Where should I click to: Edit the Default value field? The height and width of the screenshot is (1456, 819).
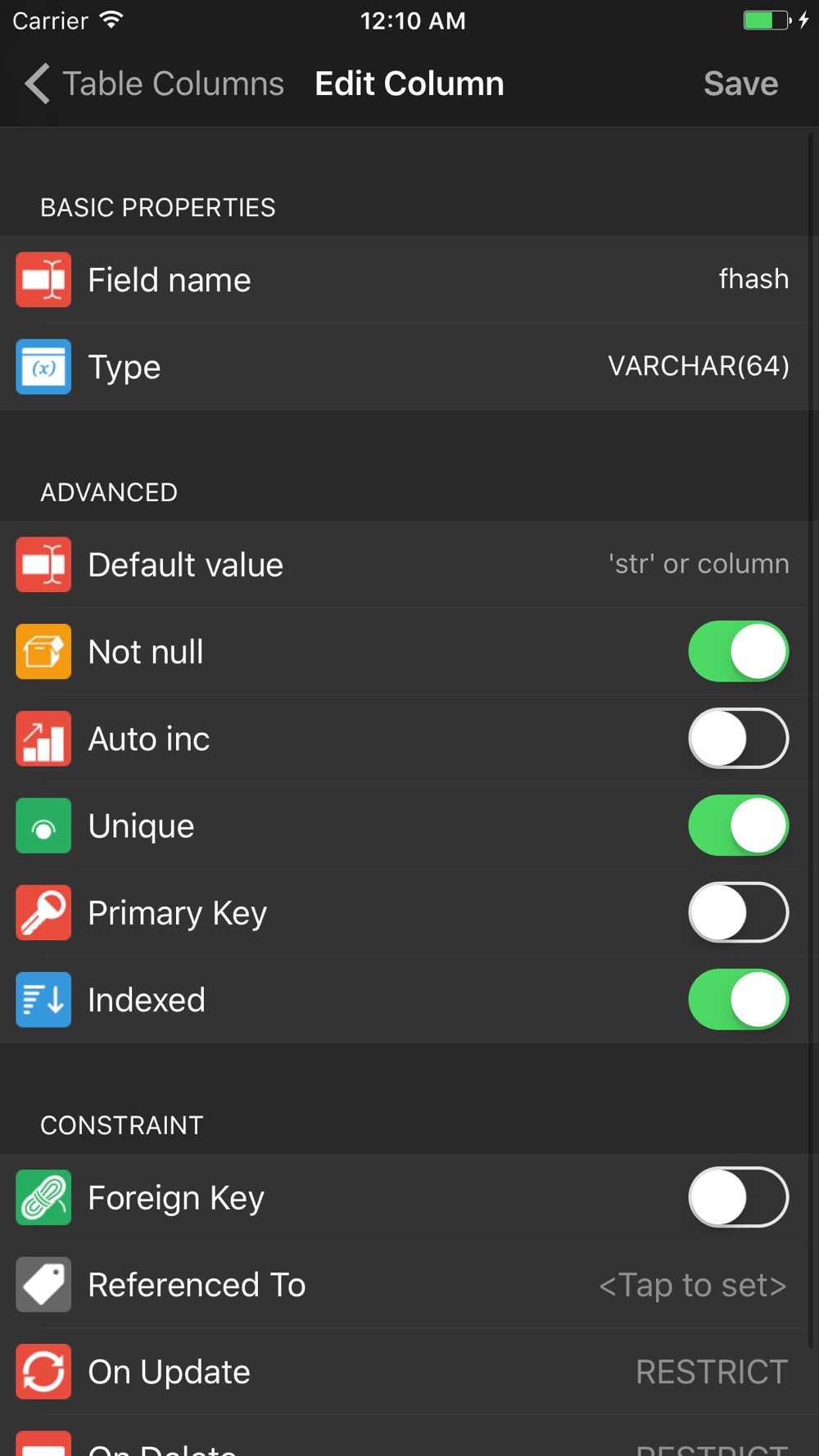pyautogui.click(x=409, y=564)
